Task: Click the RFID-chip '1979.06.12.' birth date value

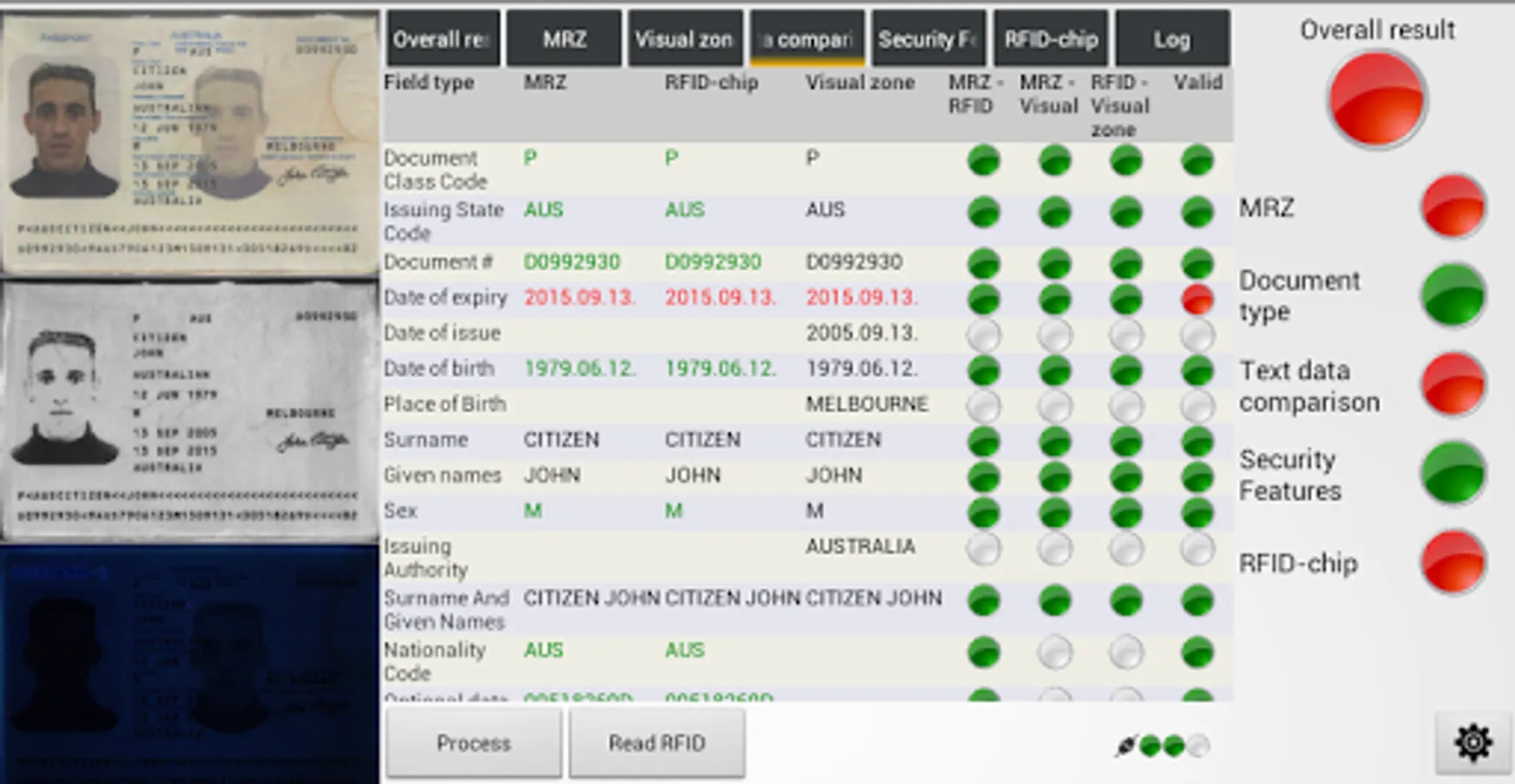Action: pos(720,368)
